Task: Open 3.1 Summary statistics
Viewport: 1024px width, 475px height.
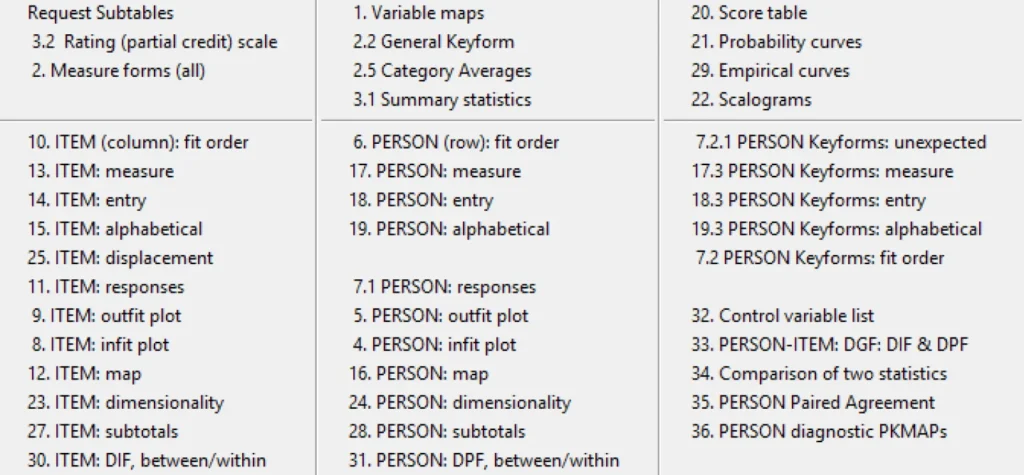Action: coord(441,100)
